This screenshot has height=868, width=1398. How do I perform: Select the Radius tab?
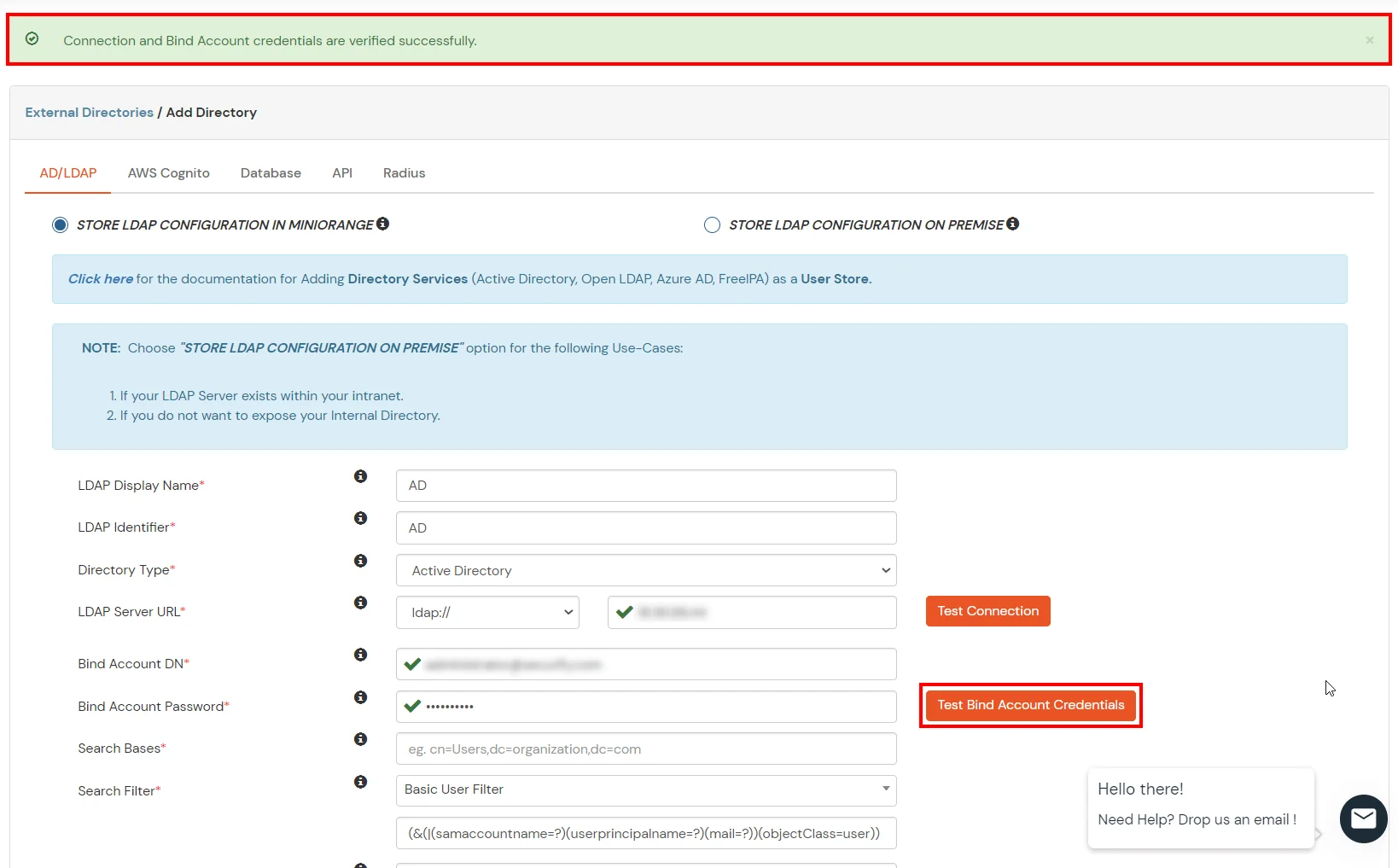(404, 173)
